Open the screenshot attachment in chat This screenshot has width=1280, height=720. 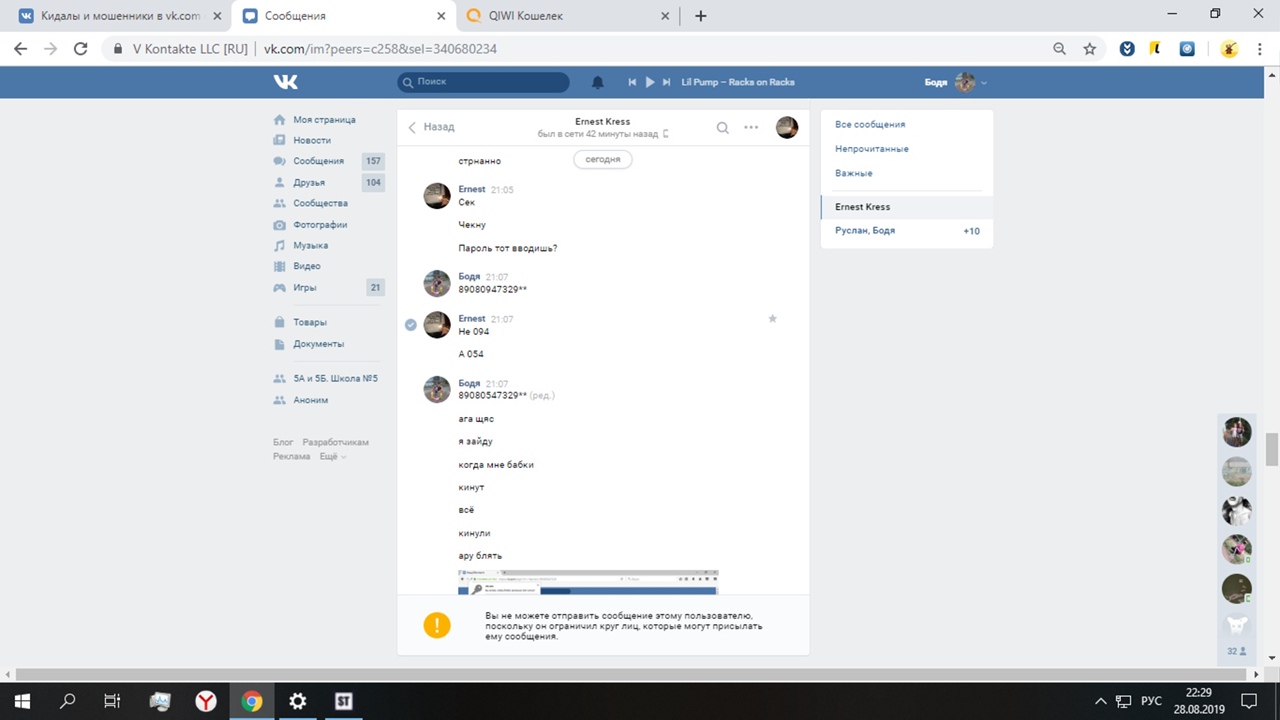pos(588,582)
